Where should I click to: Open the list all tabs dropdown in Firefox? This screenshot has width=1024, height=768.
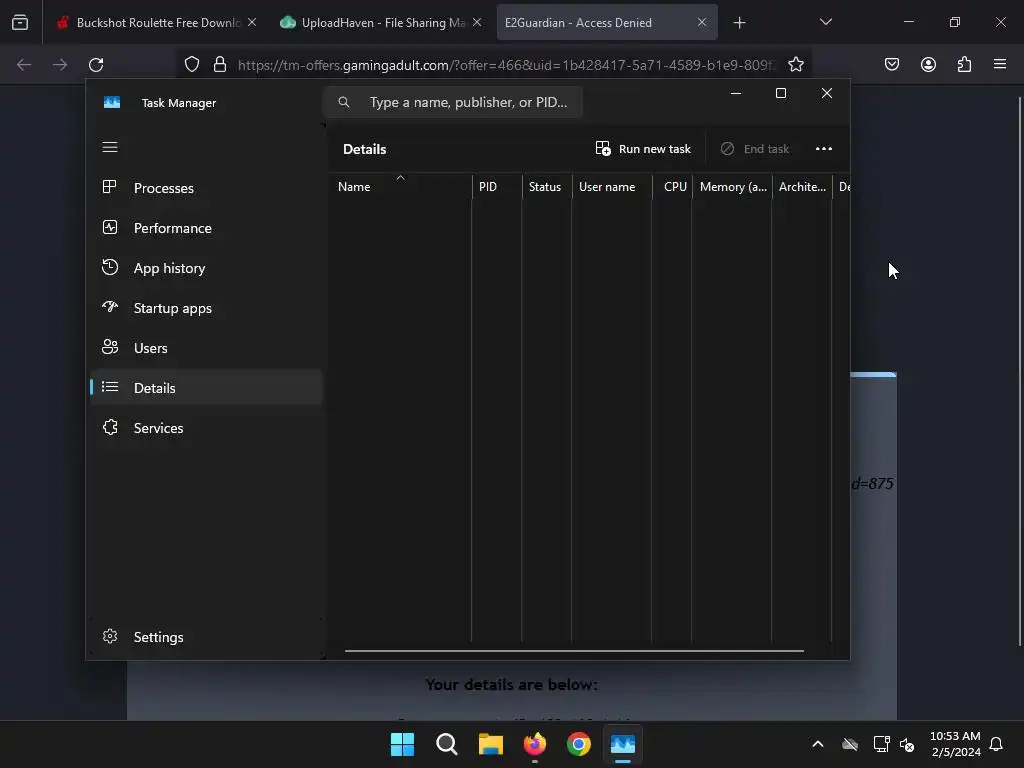click(825, 22)
